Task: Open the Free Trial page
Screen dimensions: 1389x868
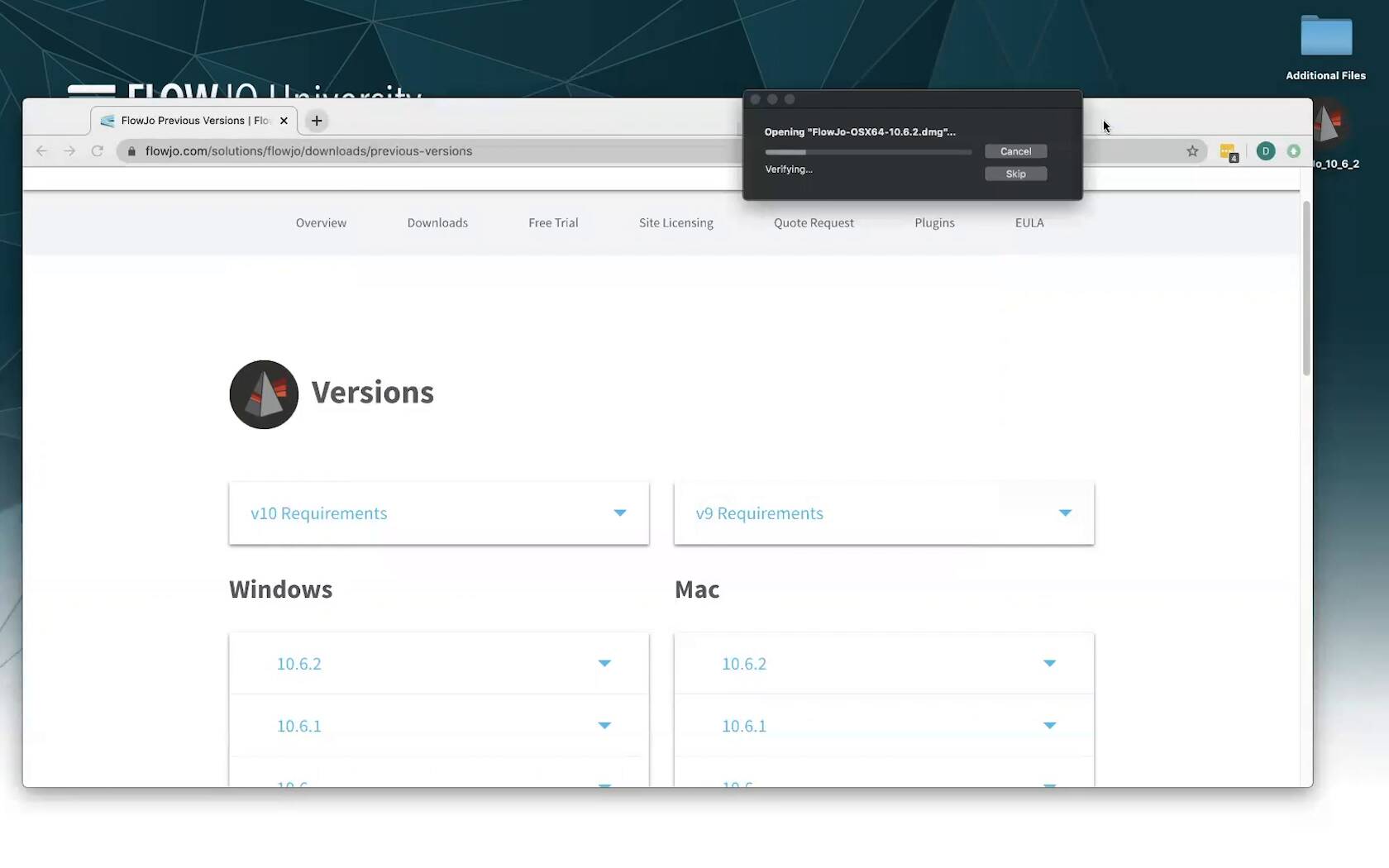Action: pyautogui.click(x=553, y=223)
